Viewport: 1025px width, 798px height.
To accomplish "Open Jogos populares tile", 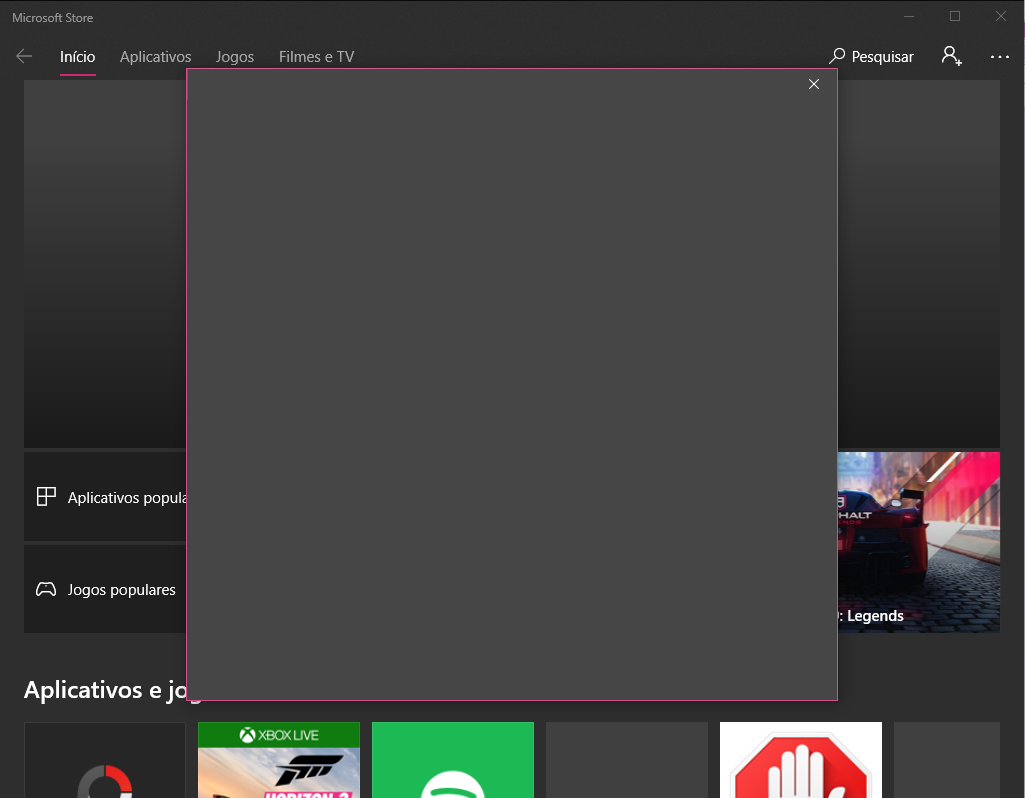I will (105, 589).
